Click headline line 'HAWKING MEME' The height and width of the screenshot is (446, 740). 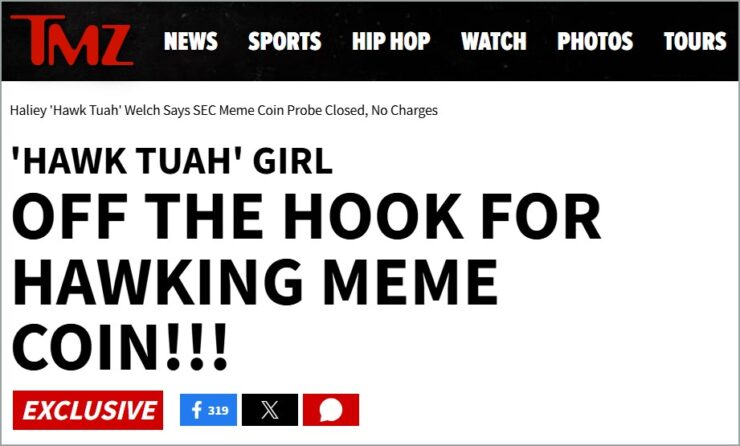tap(255, 282)
